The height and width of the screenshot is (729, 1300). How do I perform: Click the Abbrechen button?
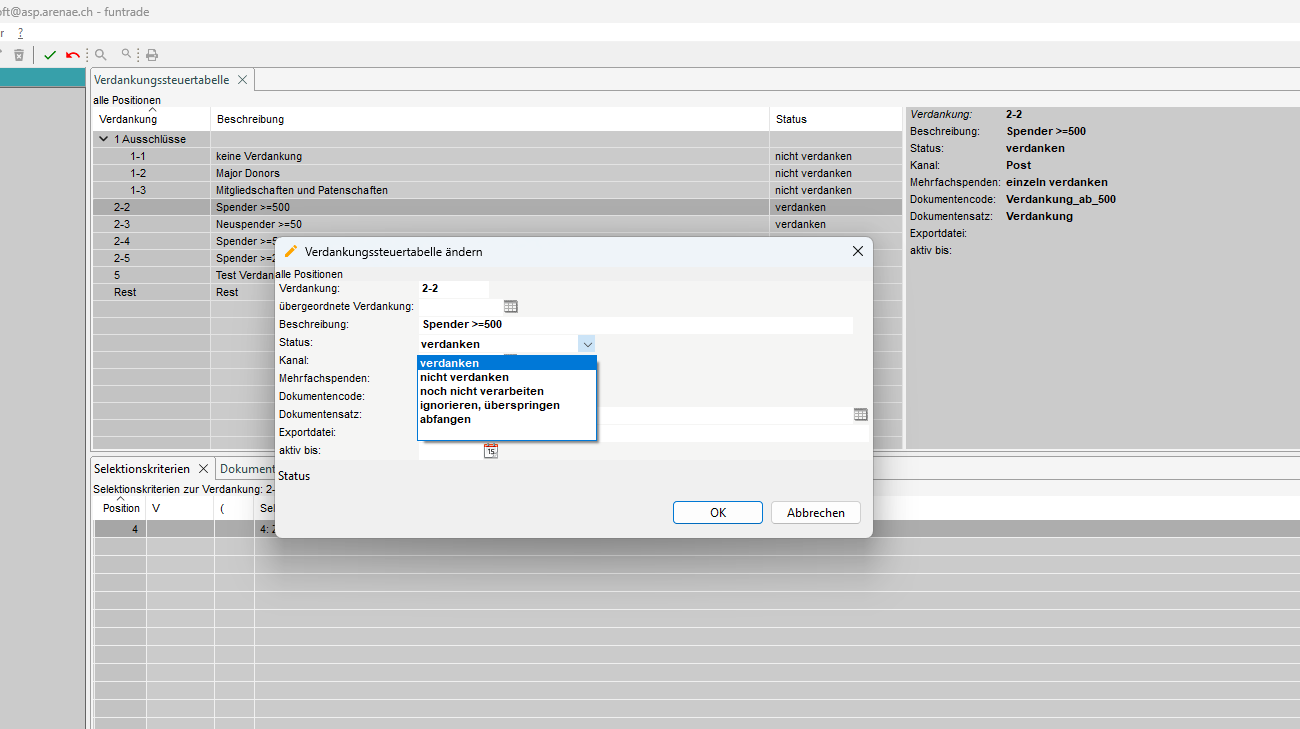(x=815, y=512)
